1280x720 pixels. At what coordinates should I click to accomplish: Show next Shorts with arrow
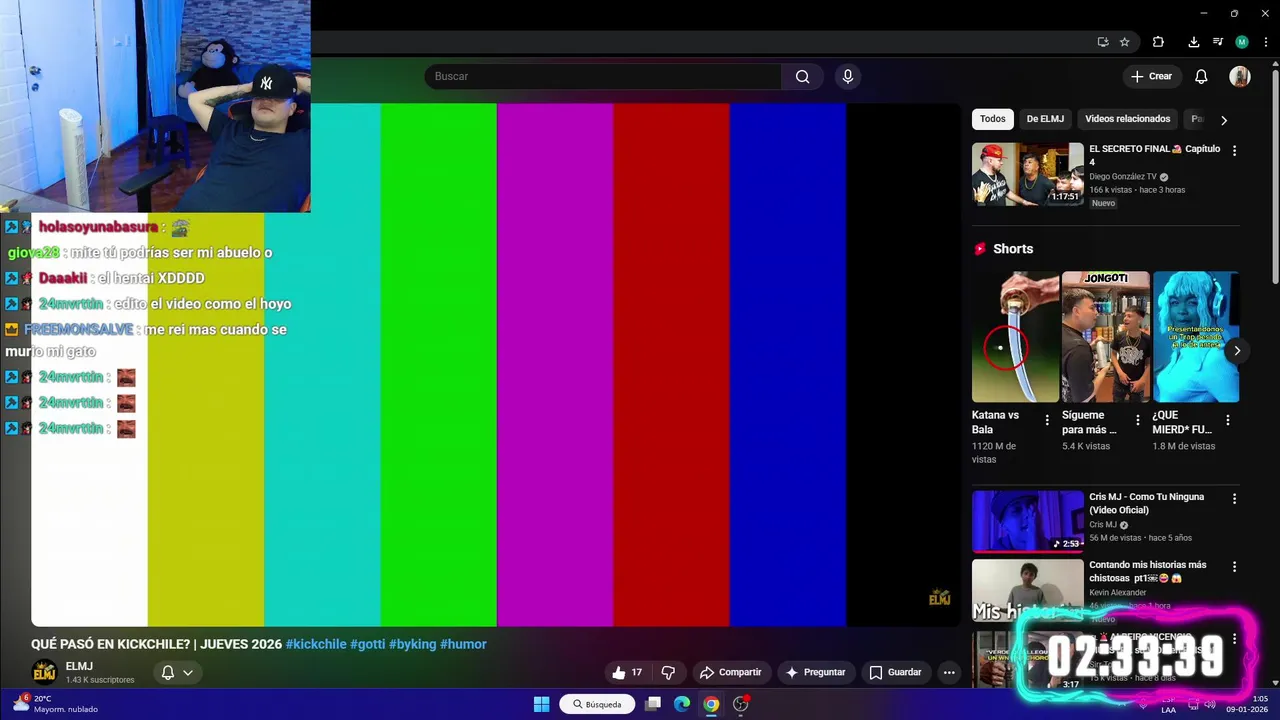(1237, 350)
